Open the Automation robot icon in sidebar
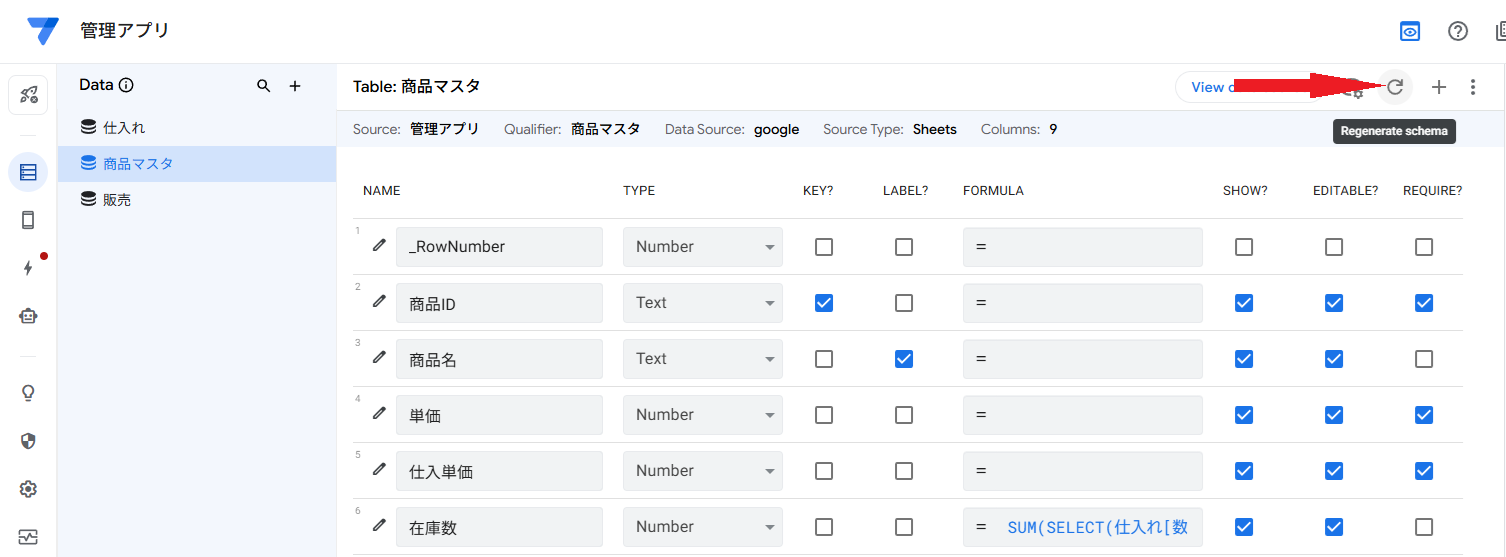 click(28, 316)
